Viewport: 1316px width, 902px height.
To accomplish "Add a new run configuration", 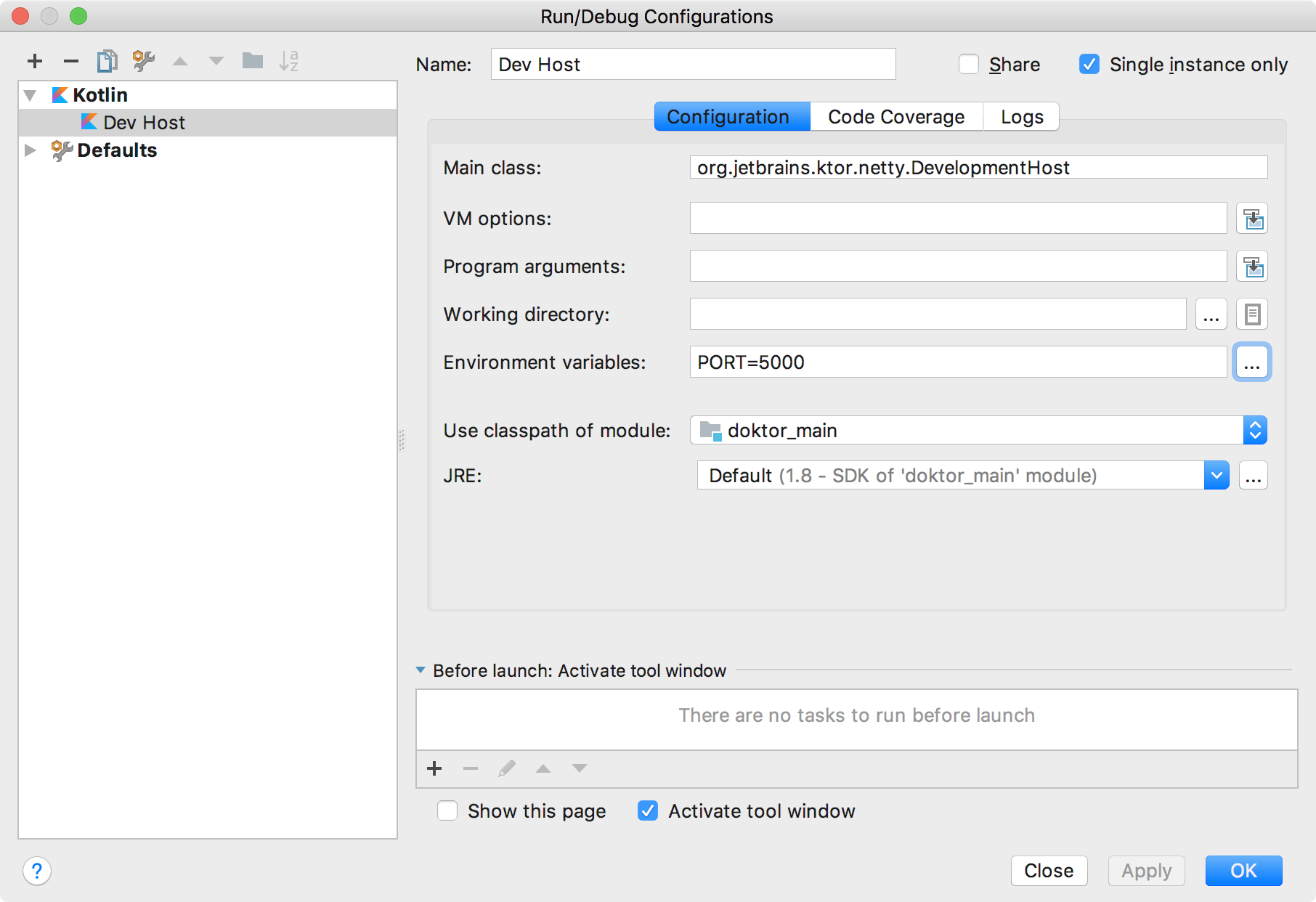I will tap(35, 61).
